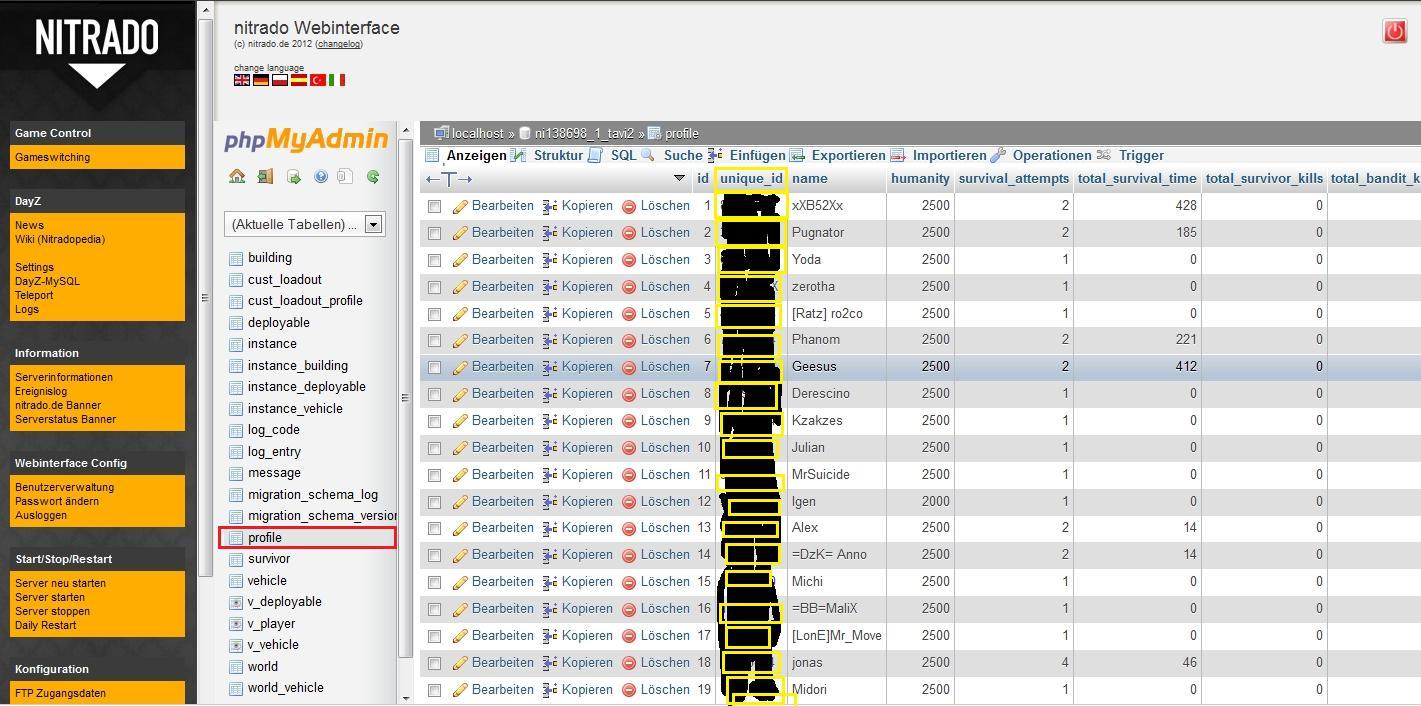Switch language using the German flag
1421x706 pixels.
tap(260, 80)
